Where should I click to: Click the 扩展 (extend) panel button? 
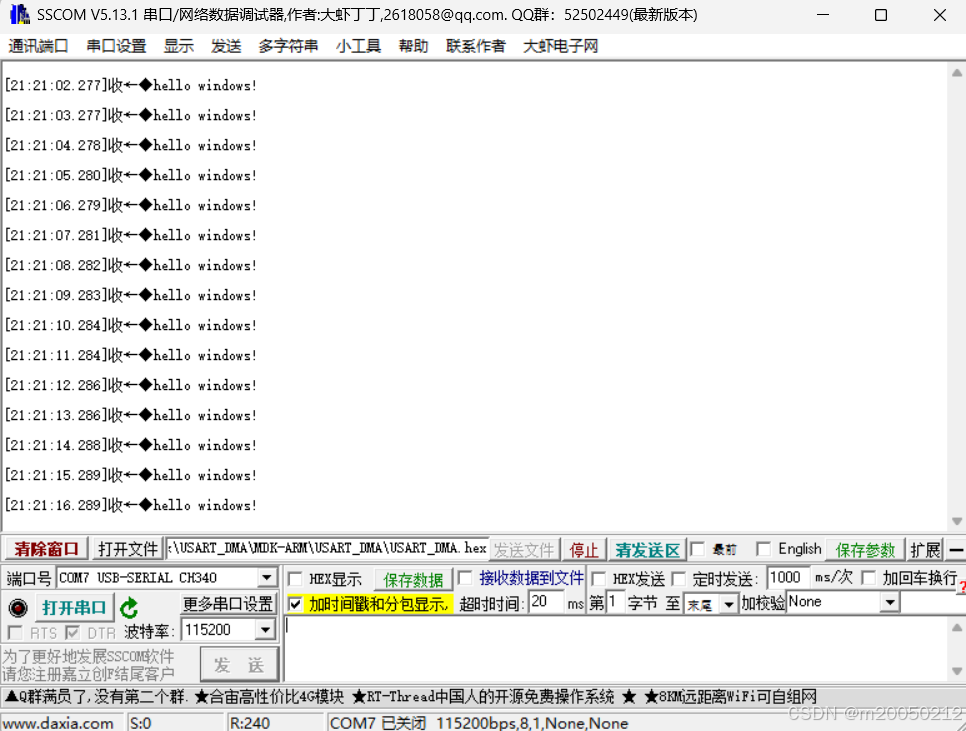coord(925,549)
